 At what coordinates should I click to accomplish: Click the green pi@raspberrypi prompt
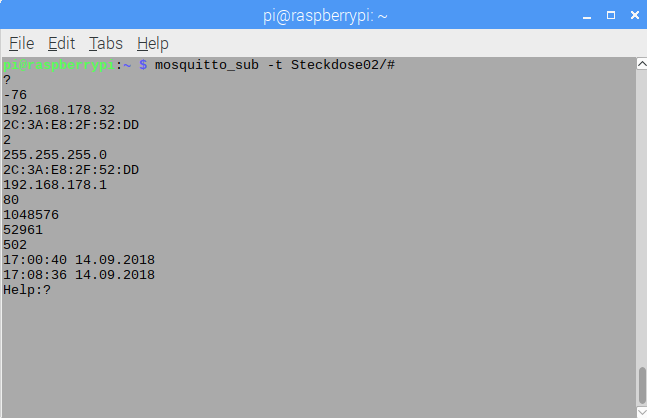click(x=59, y=65)
